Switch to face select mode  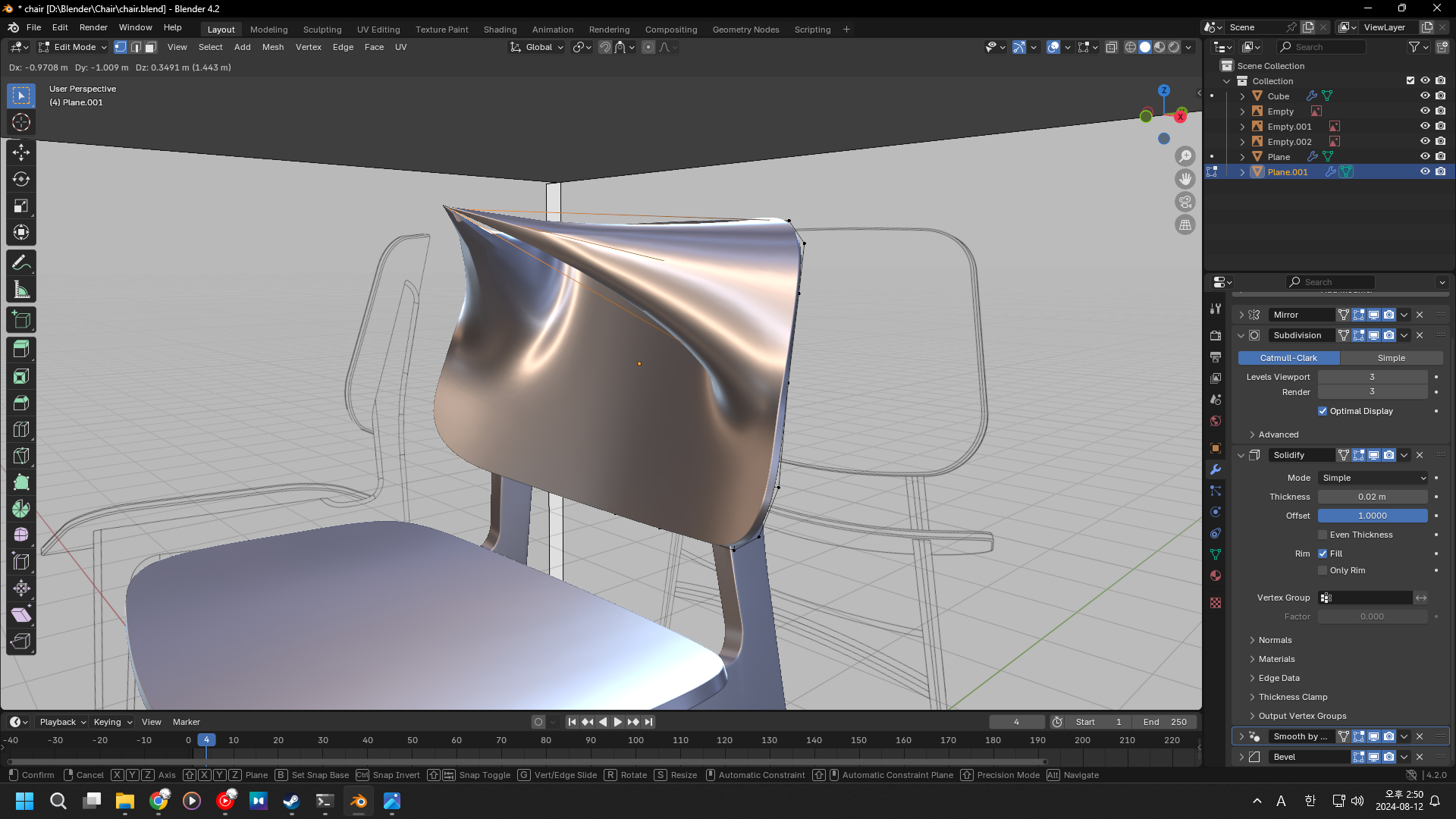151,47
